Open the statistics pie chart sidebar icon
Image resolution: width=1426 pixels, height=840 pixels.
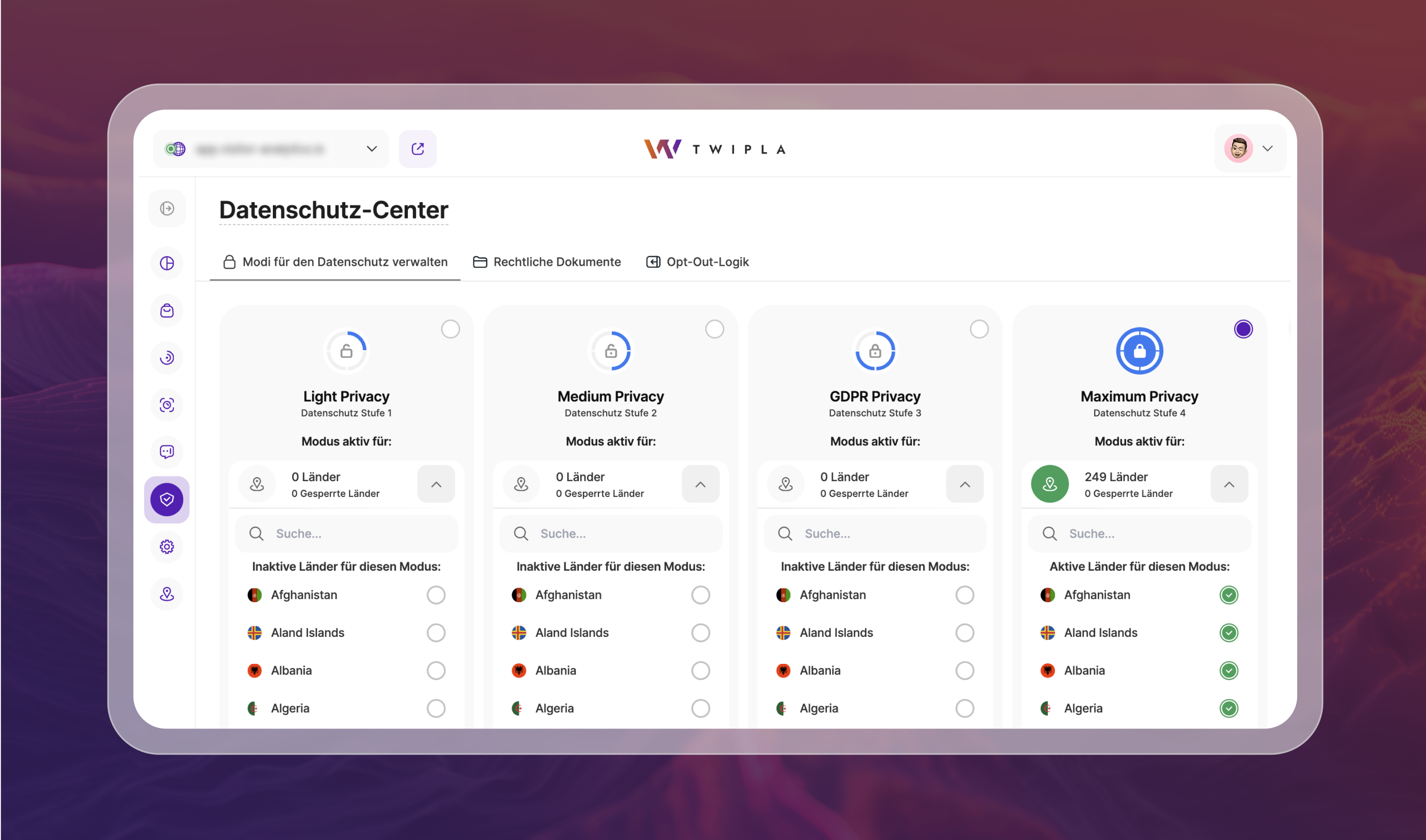tap(166, 263)
